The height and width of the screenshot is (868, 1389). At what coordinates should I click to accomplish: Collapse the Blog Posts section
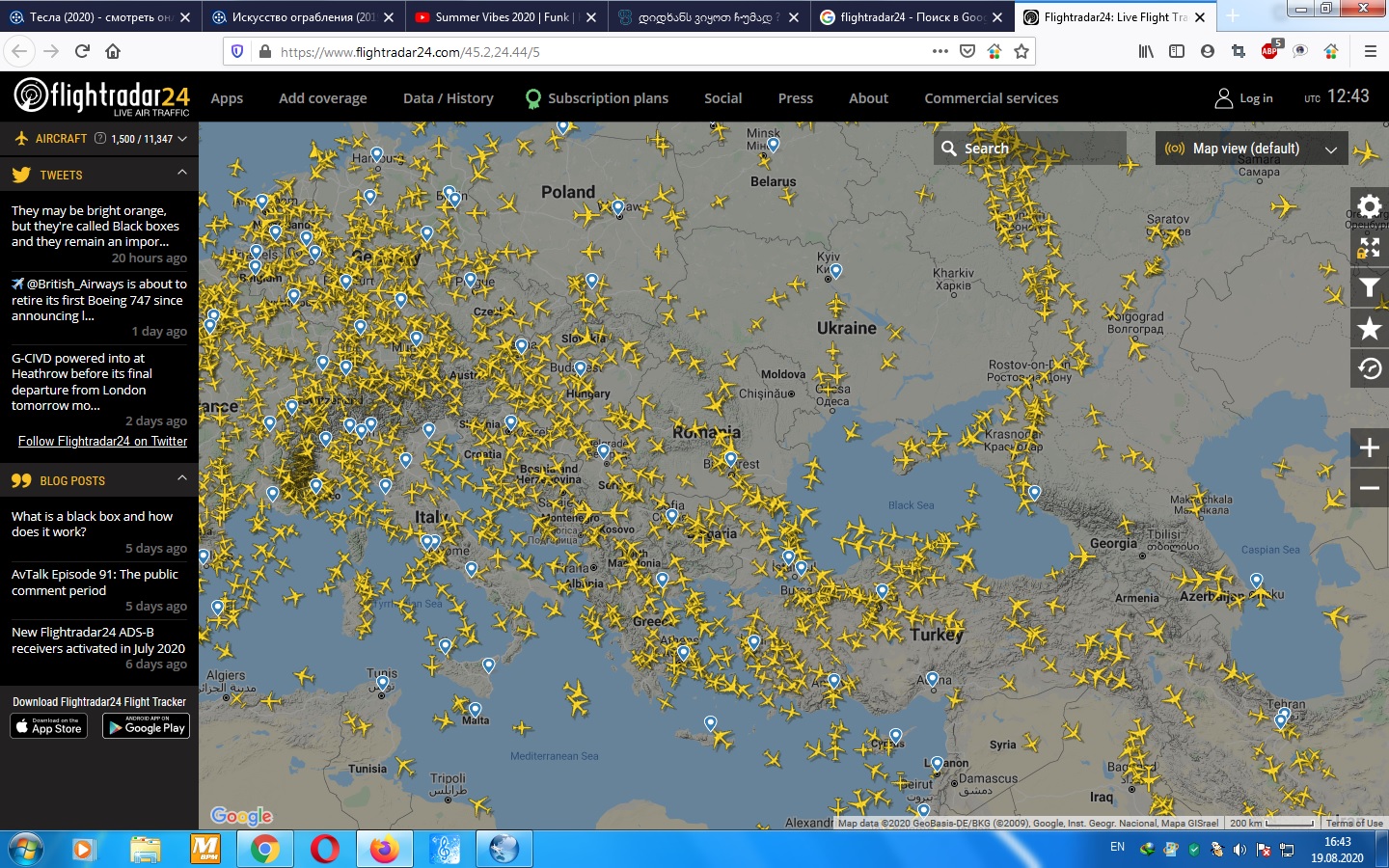coord(182,478)
